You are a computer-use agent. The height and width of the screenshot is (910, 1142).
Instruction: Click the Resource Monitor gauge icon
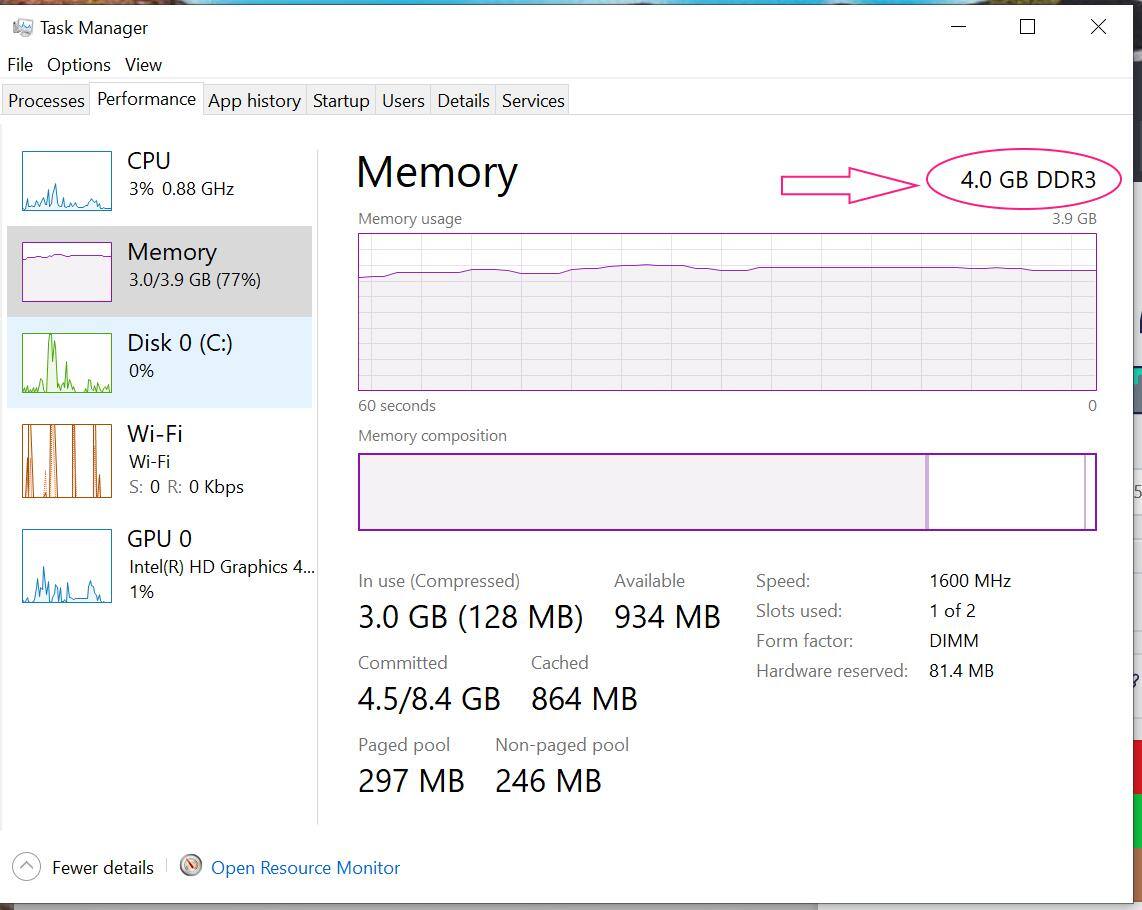coord(191,866)
